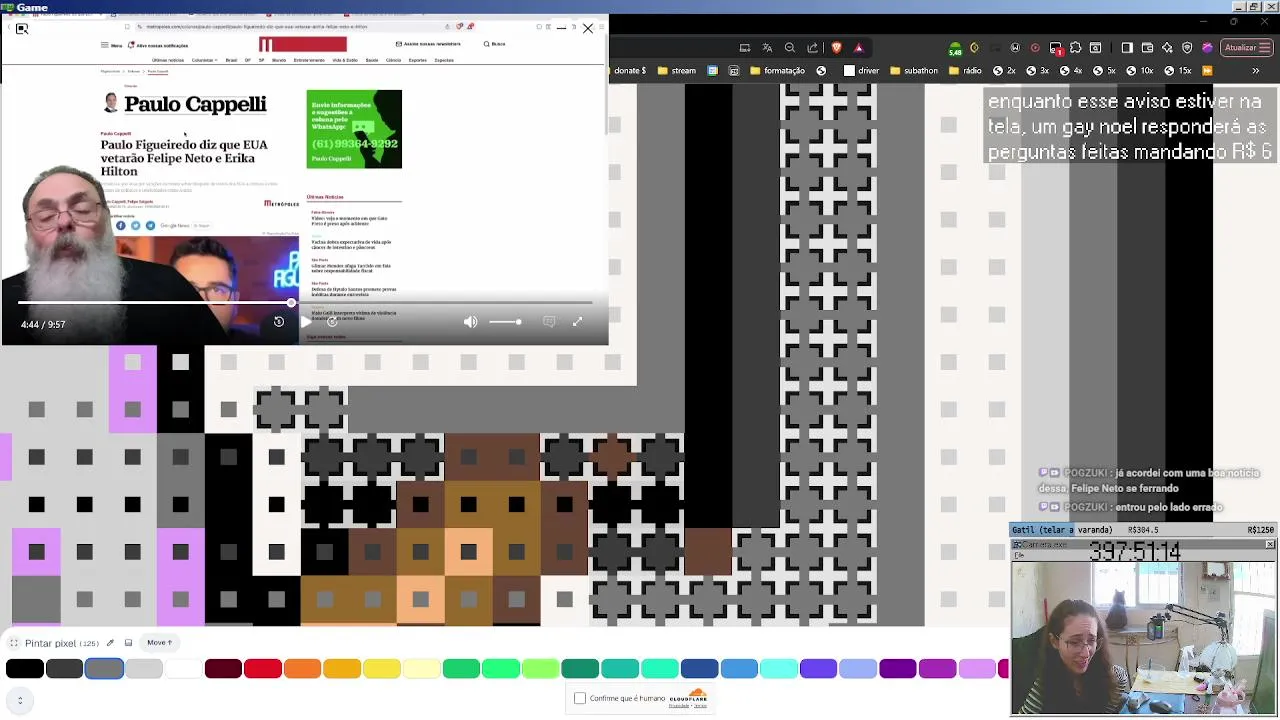Click the save icon beside Pintar pixel
This screenshot has width=1280, height=720.
click(x=128, y=643)
